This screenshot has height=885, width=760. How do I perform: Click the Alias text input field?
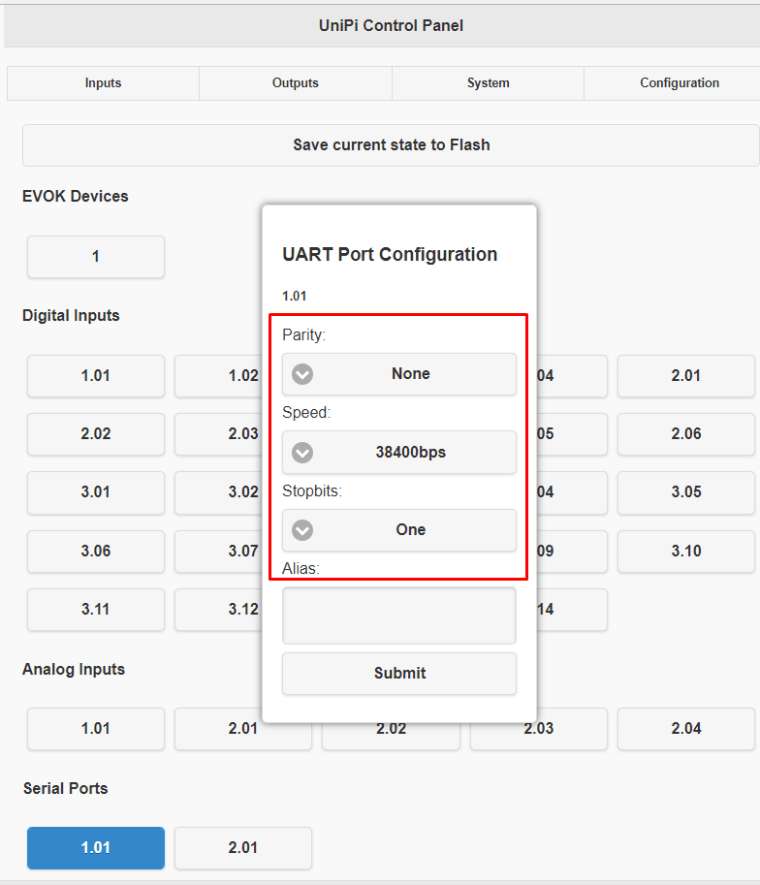pos(399,615)
